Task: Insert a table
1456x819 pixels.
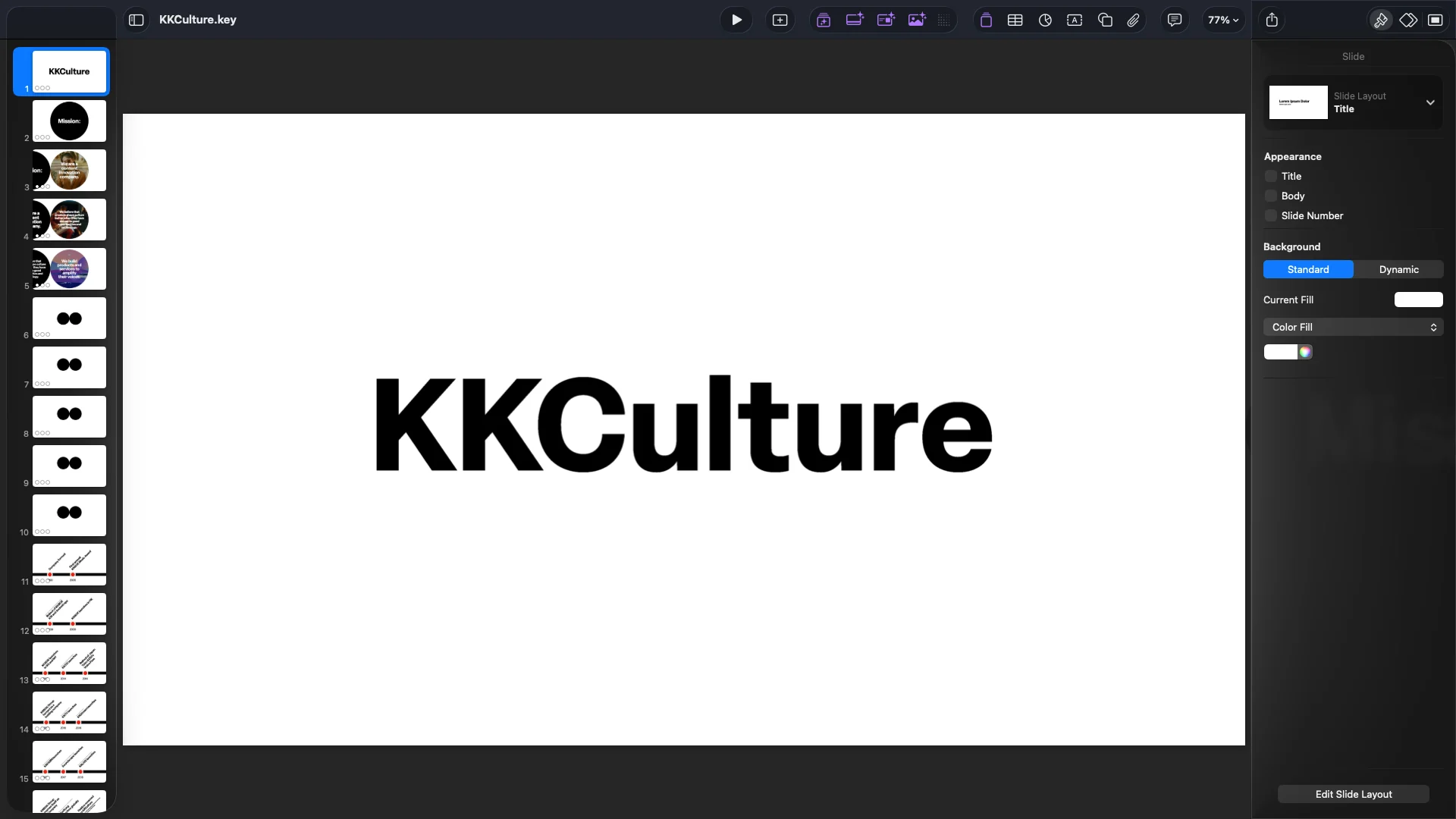Action: (1015, 20)
